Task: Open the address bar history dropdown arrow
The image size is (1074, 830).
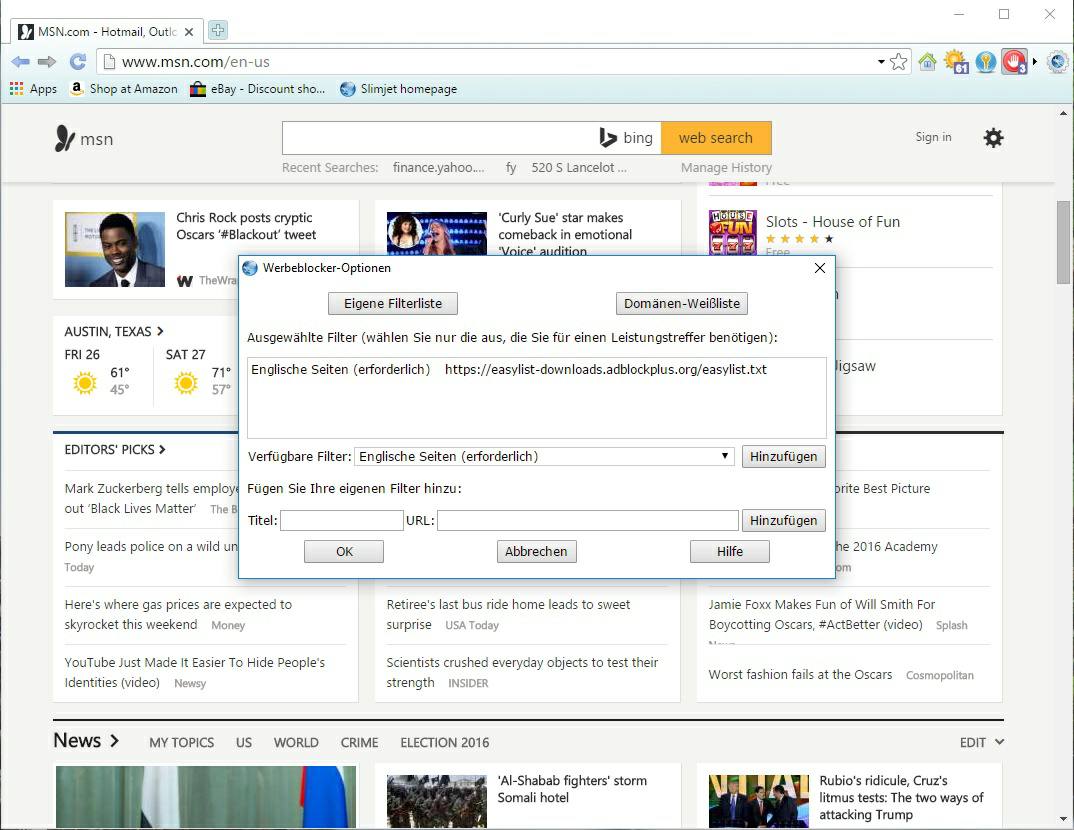Action: (880, 62)
